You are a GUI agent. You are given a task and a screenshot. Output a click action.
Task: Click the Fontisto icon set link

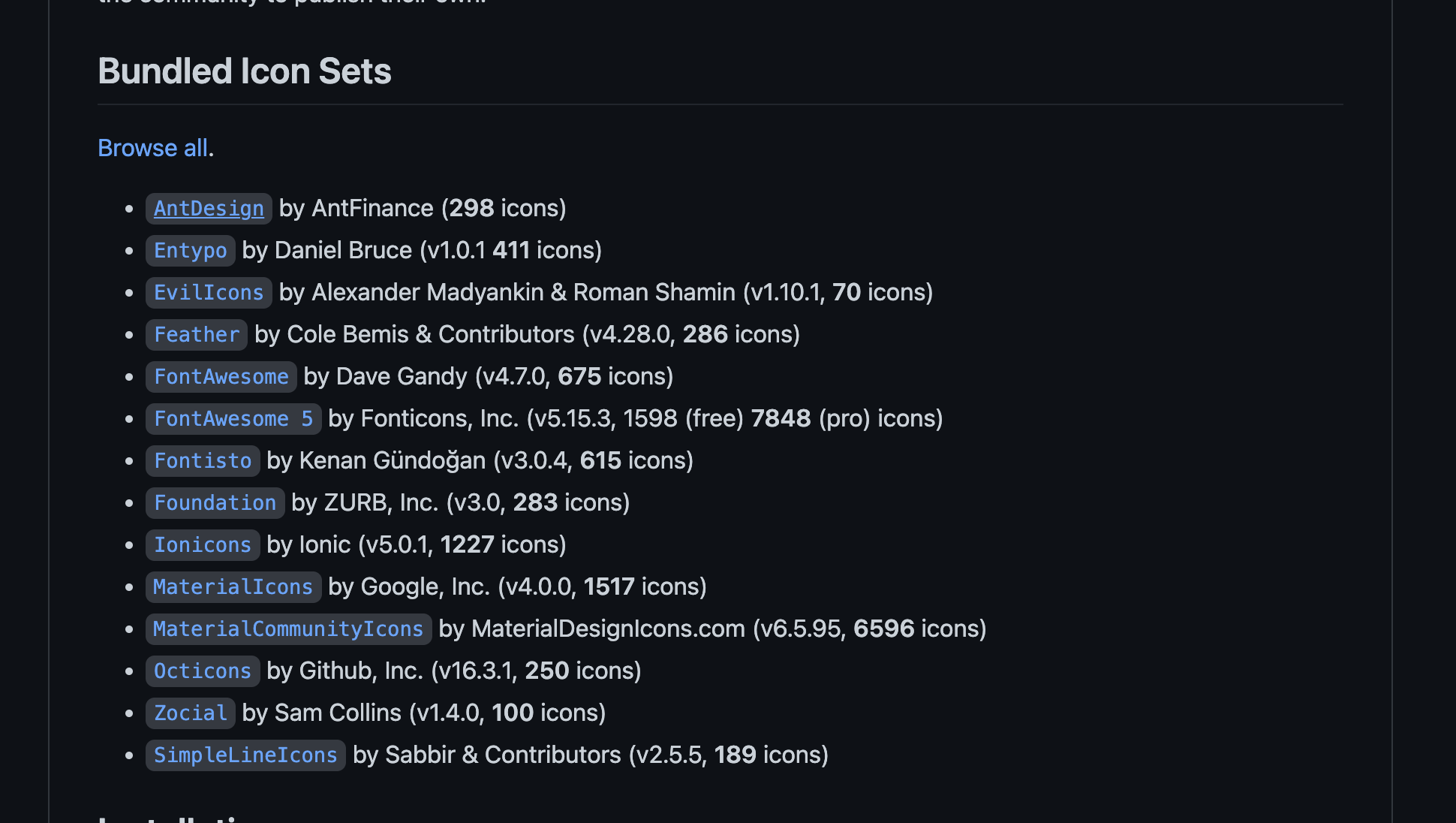click(203, 461)
